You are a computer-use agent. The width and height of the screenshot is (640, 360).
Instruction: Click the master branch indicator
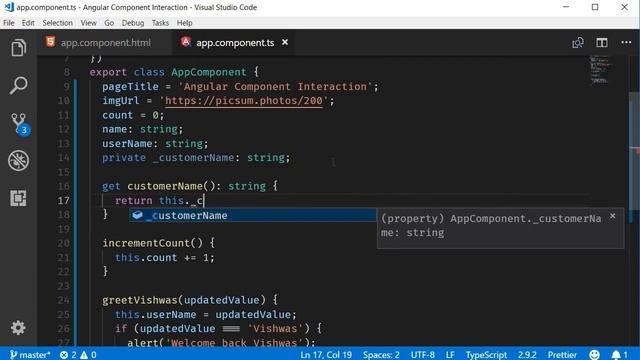[30, 355]
